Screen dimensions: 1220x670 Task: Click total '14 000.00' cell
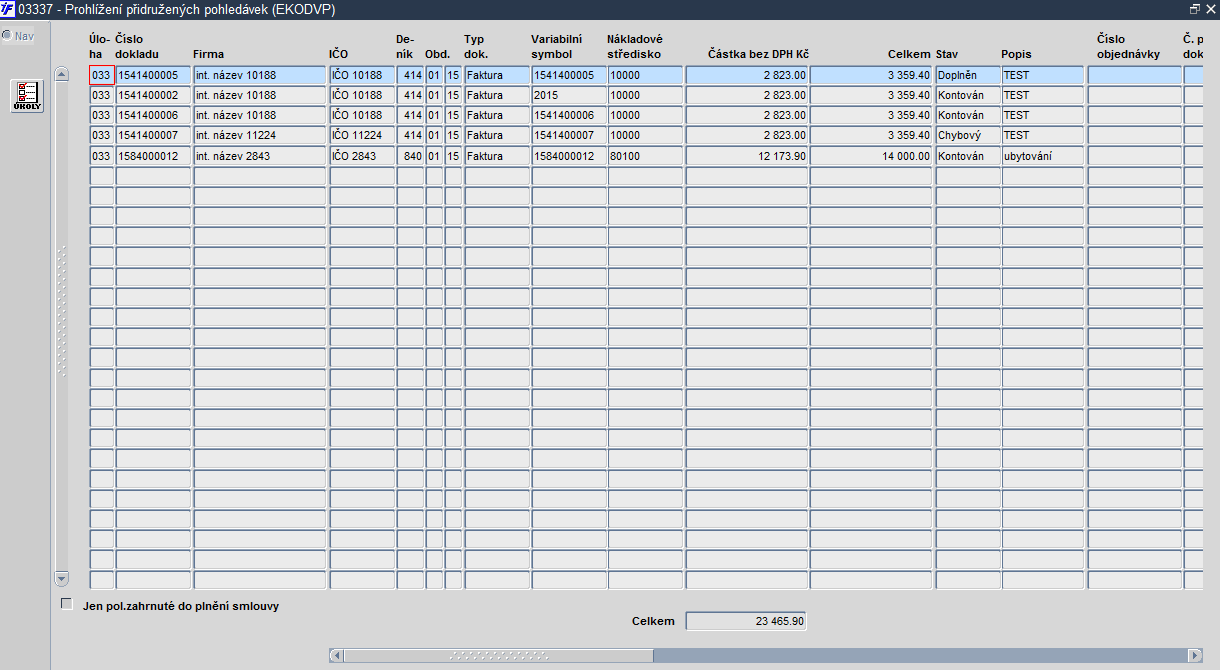871,156
